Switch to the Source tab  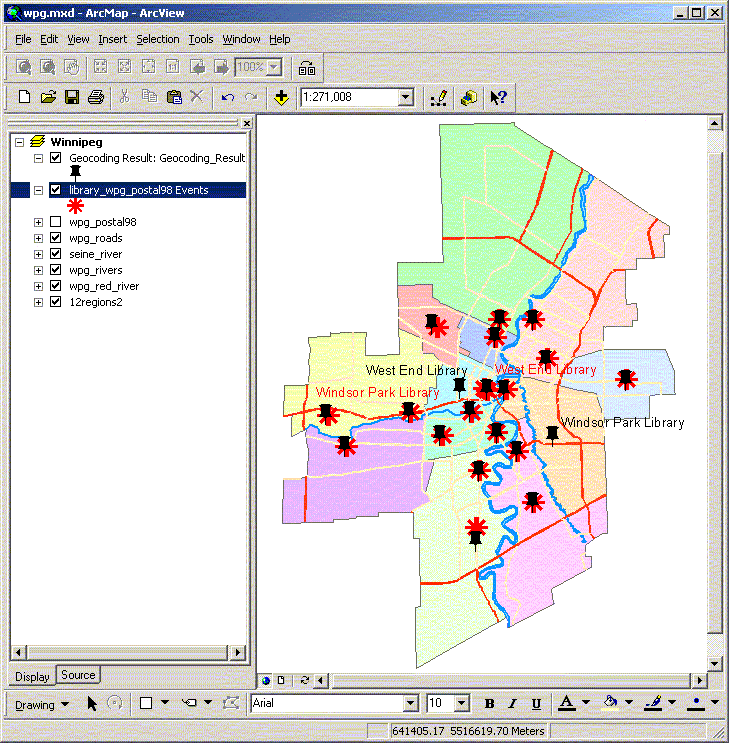(x=78, y=675)
